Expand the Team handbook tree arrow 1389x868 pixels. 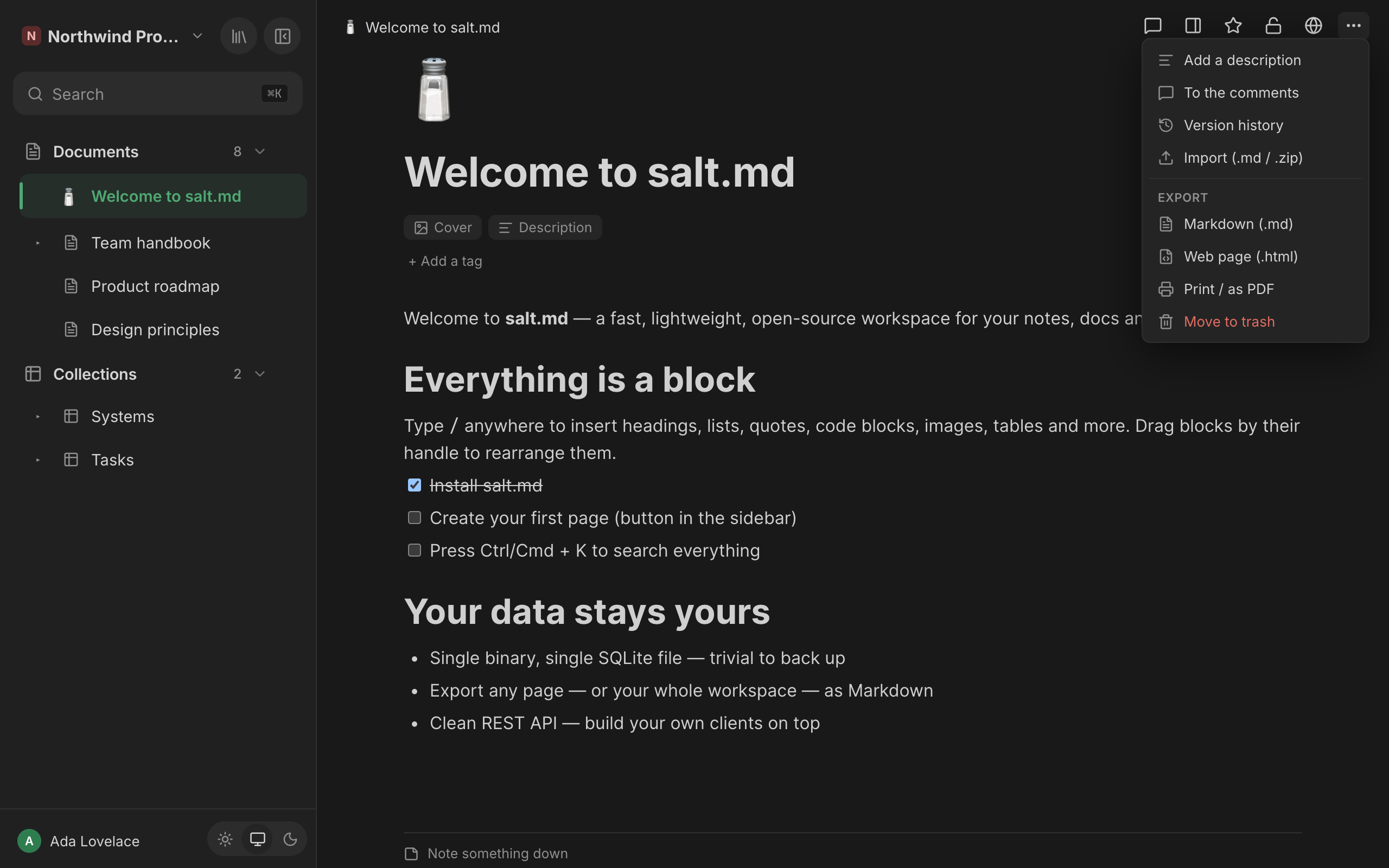38,243
